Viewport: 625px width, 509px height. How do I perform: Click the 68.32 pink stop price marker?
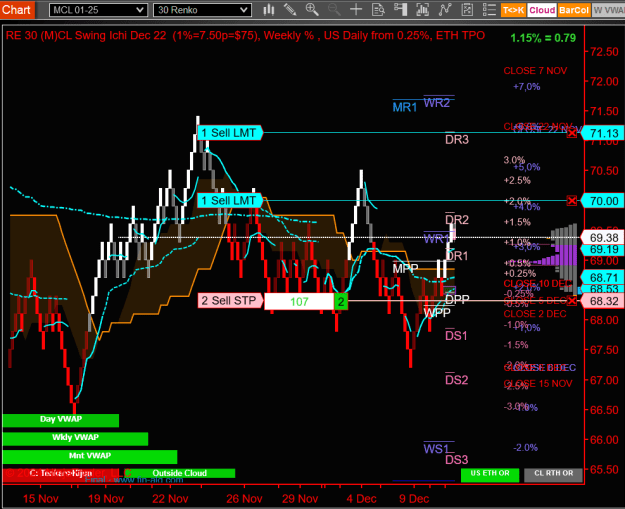click(603, 301)
